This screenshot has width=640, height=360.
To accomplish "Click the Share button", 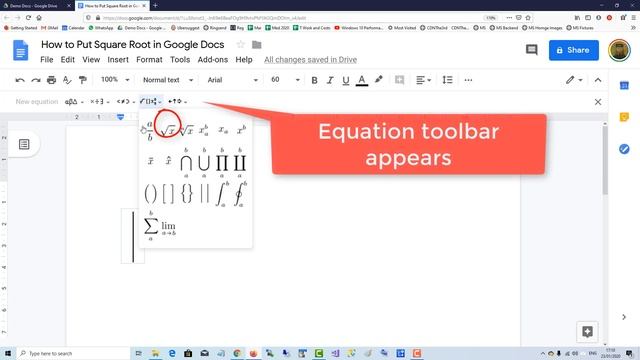I will click(x=573, y=50).
